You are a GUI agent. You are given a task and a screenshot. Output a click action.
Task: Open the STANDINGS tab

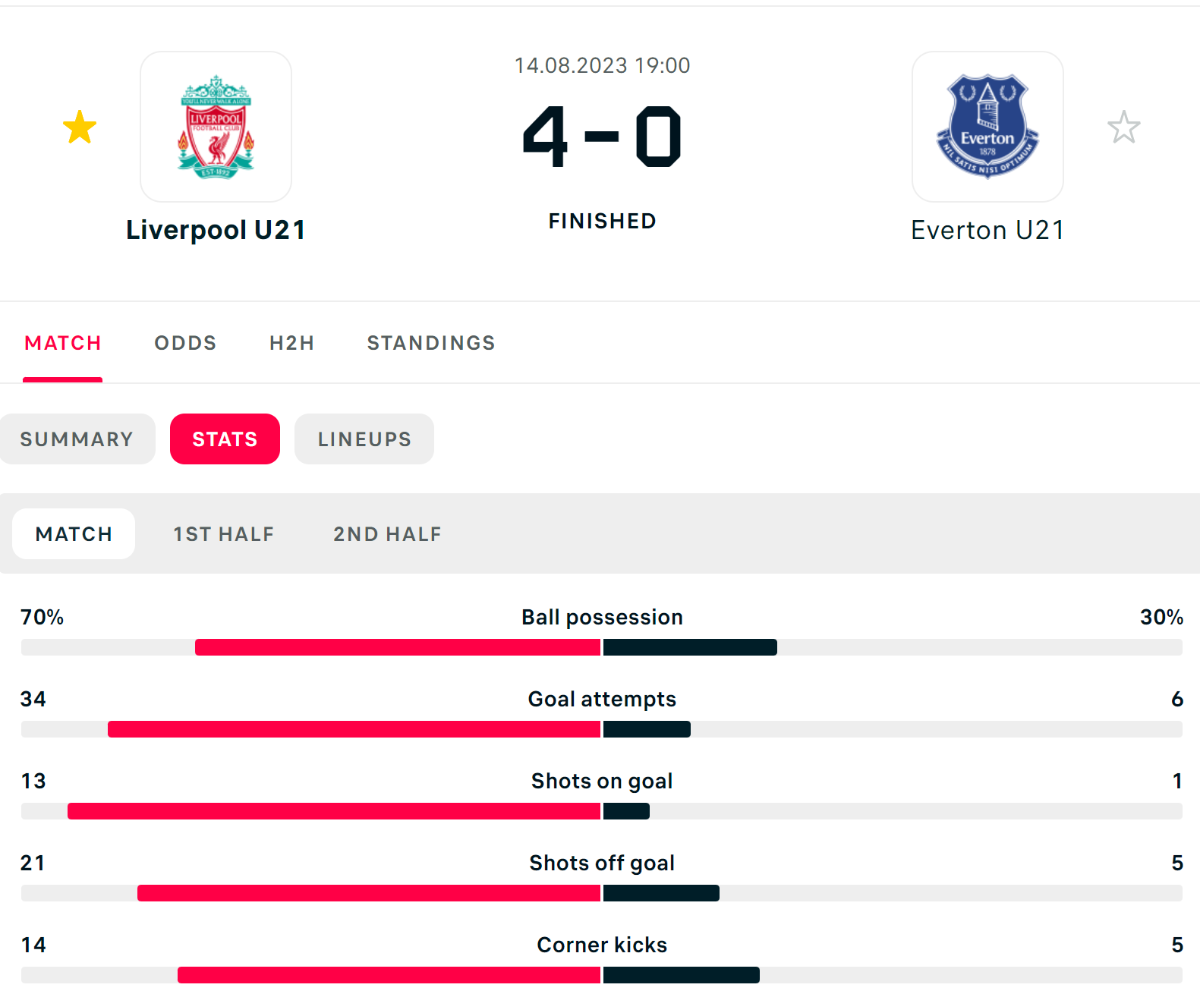click(431, 343)
